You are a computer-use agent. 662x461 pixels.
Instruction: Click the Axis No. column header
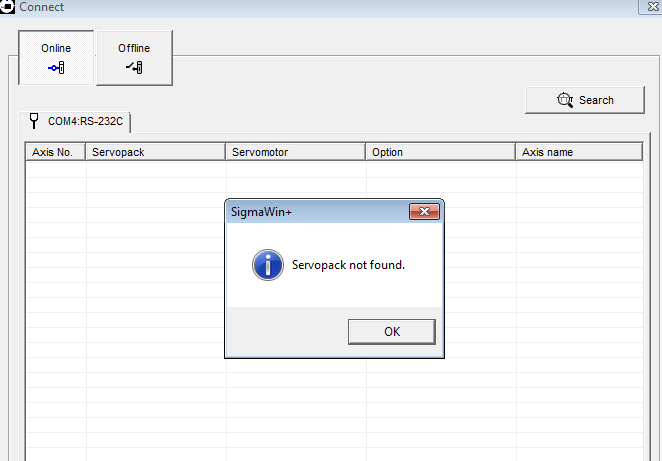[x=56, y=152]
